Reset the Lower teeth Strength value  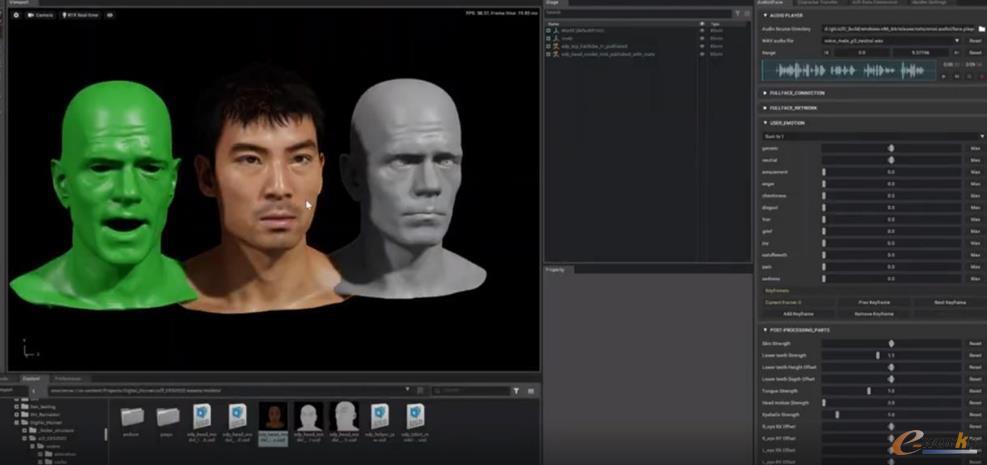click(x=975, y=356)
